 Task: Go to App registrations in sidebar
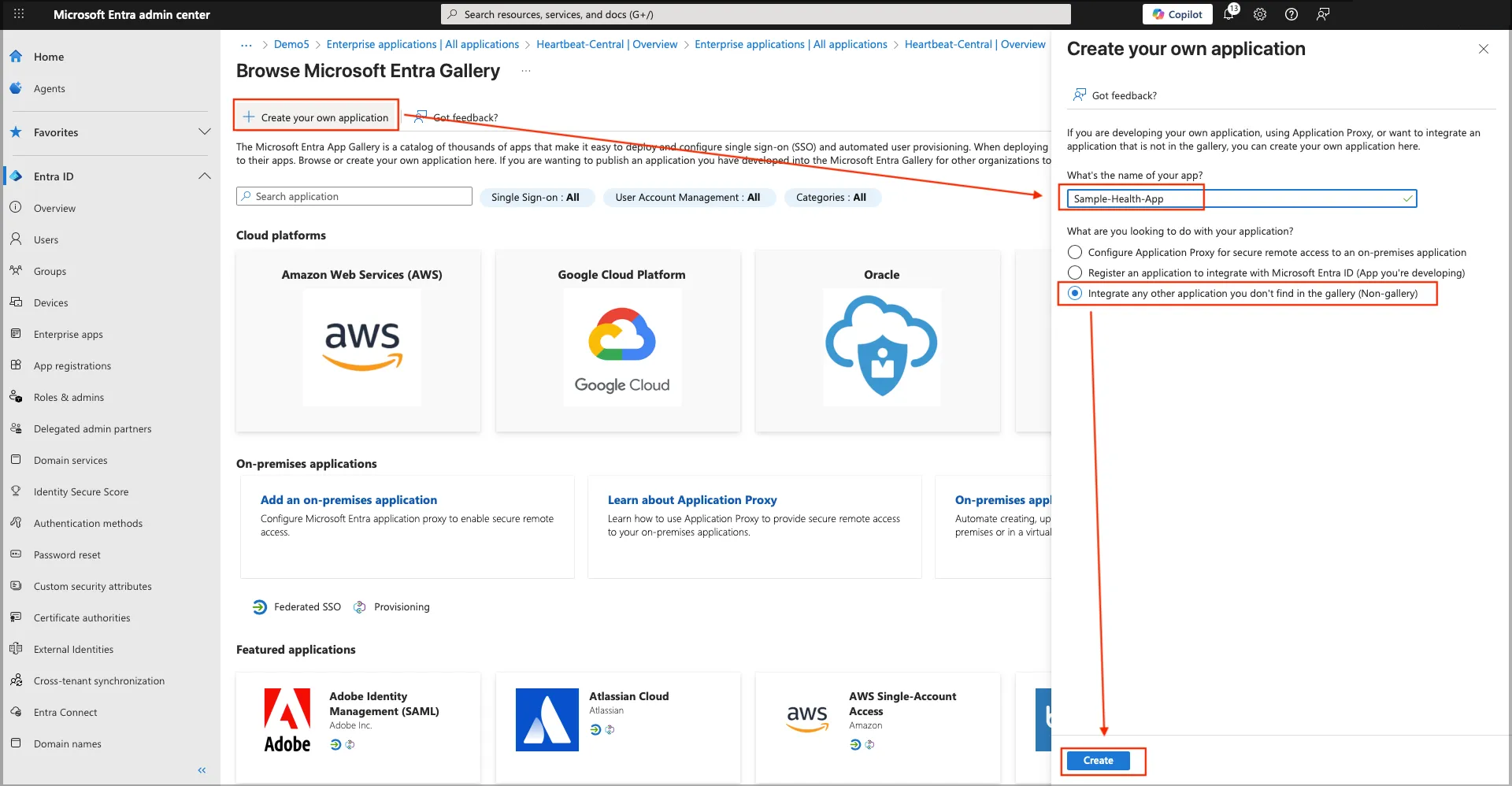72,366
